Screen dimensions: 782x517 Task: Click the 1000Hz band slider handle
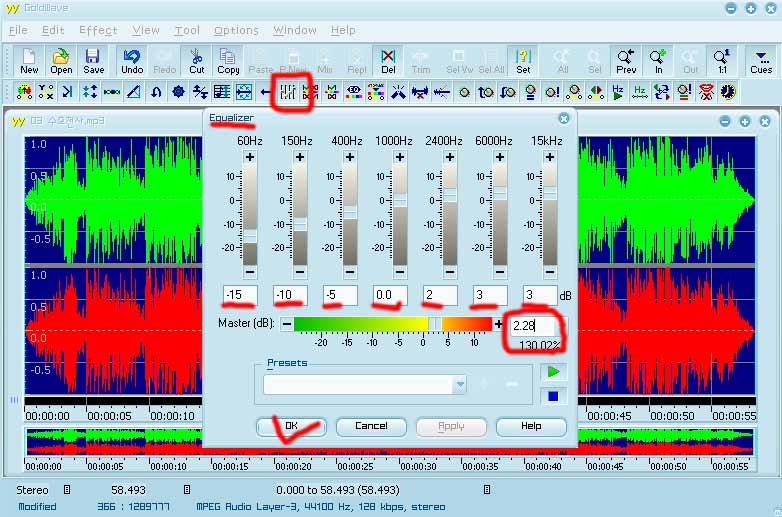[400, 200]
